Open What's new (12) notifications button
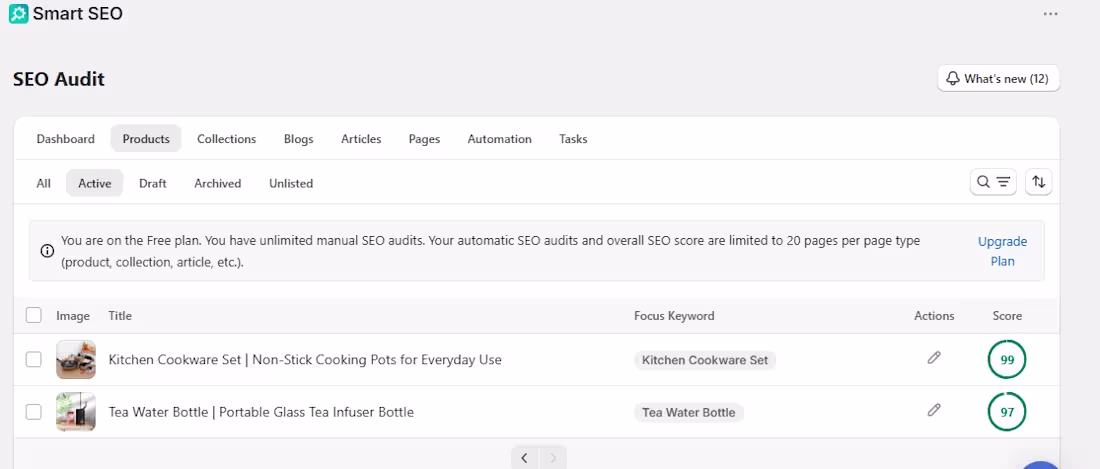 point(998,79)
